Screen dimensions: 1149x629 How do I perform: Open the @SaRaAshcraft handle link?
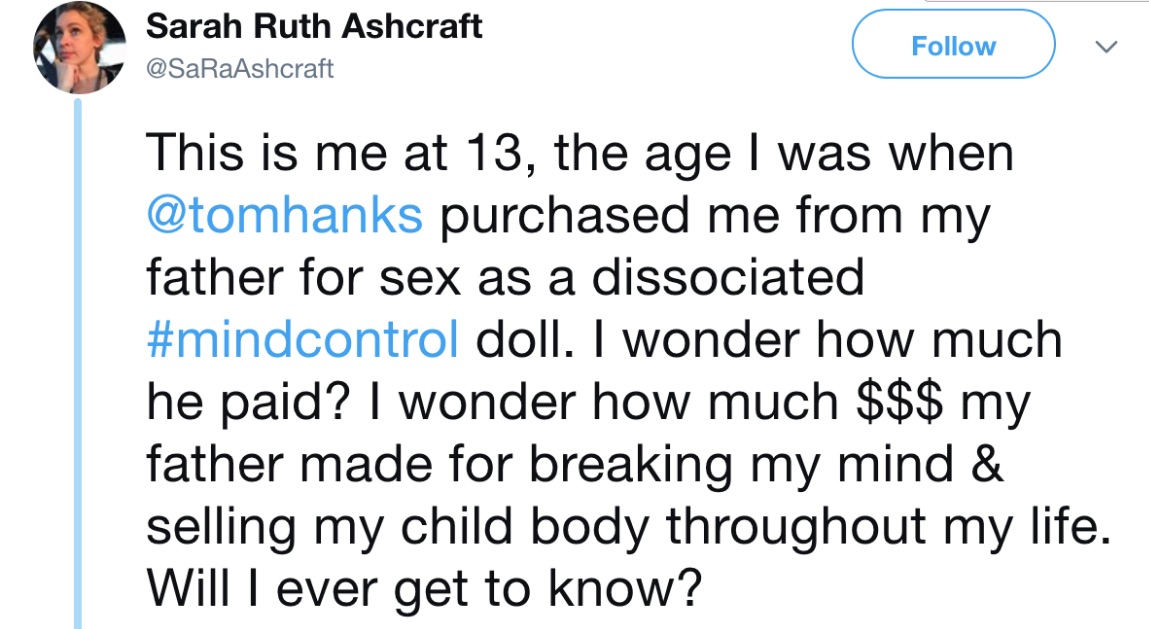(240, 68)
